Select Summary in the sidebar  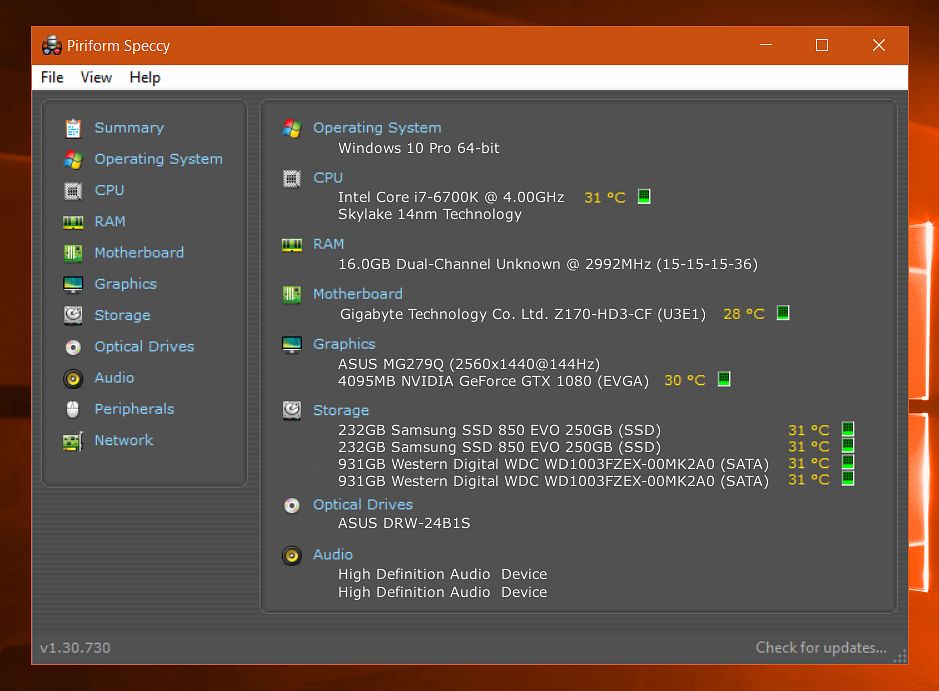129,128
